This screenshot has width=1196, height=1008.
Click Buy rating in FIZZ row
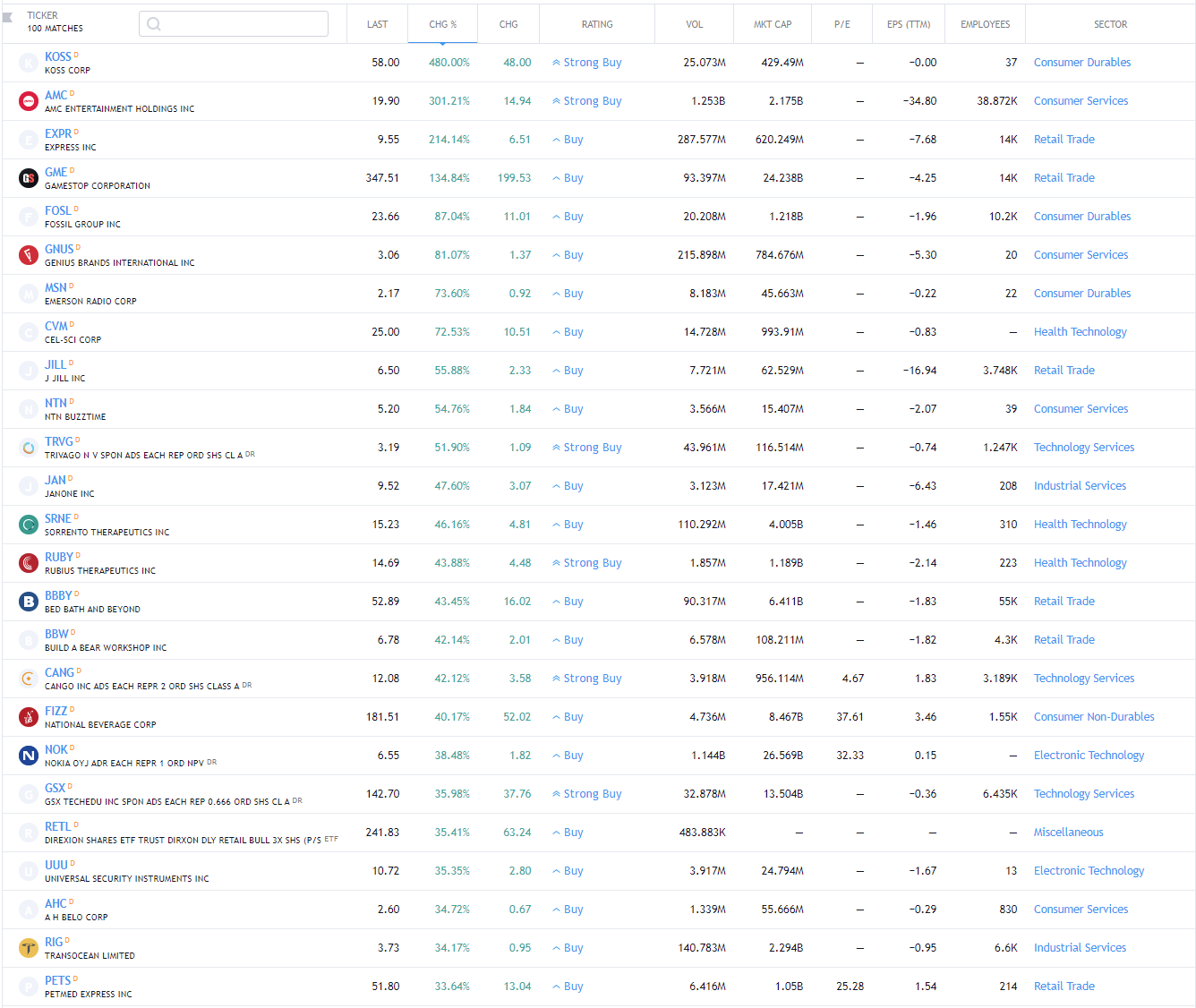568,717
